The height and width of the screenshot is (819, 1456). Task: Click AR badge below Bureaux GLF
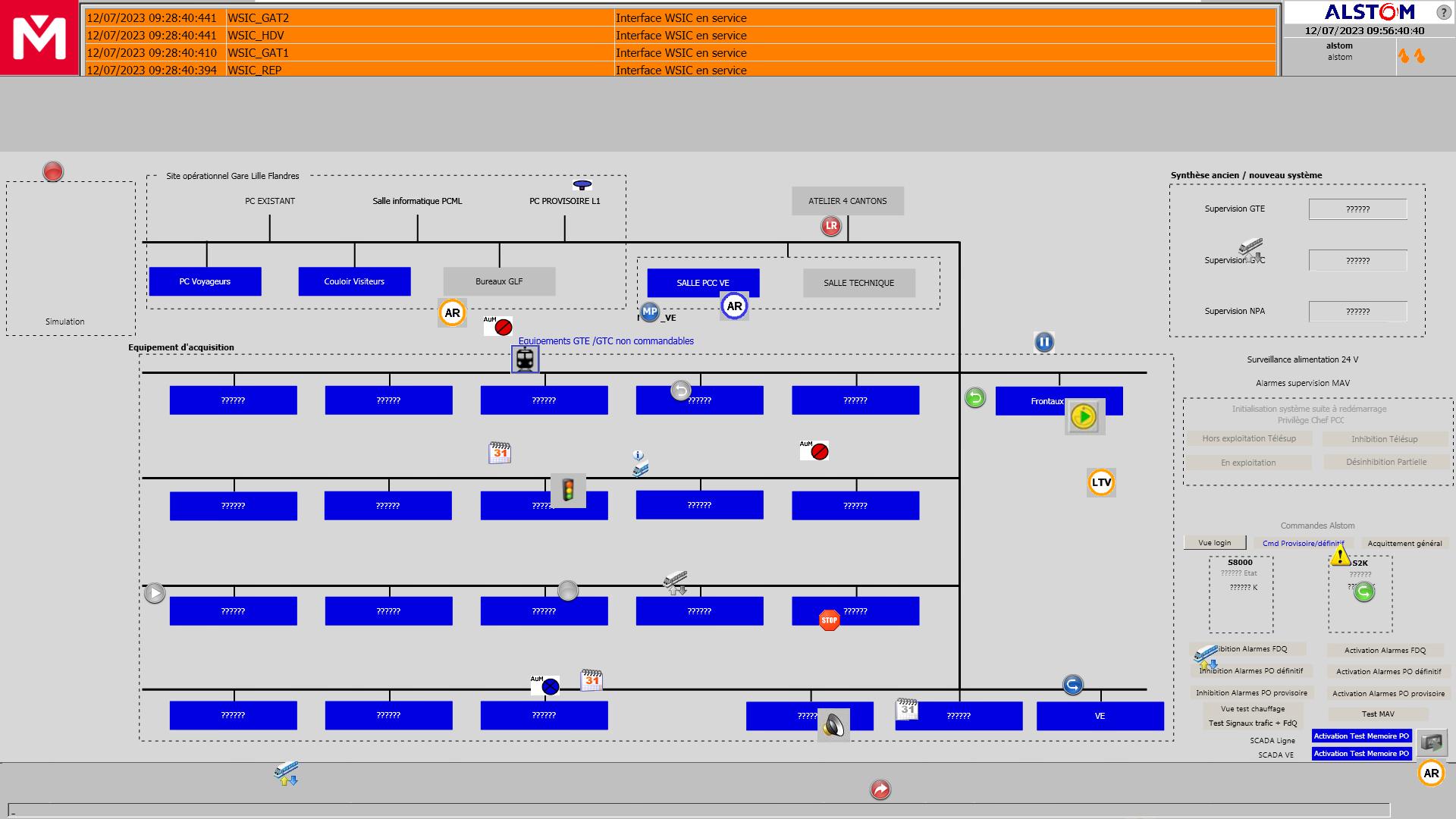(452, 312)
